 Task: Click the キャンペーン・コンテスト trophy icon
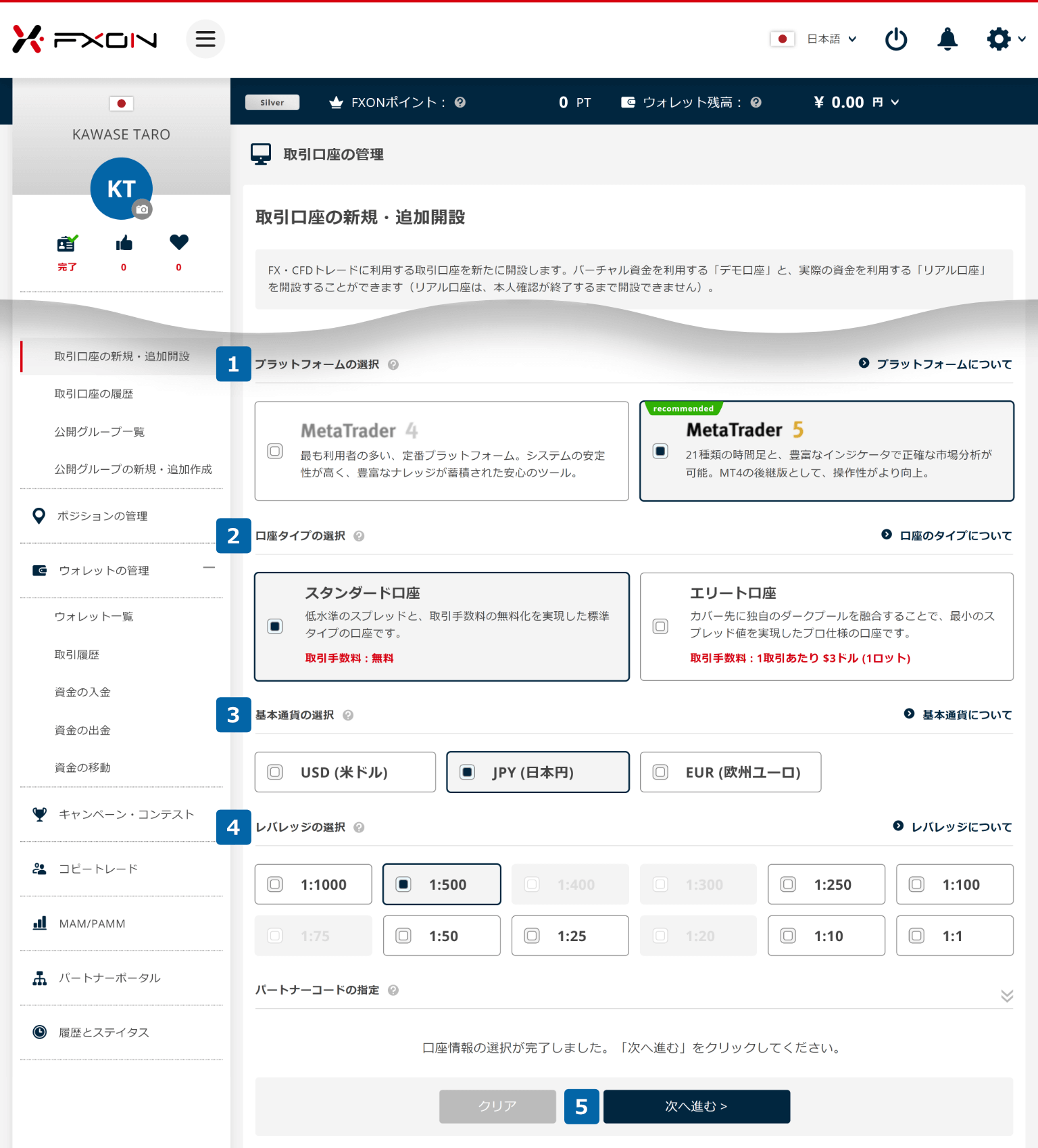(40, 815)
